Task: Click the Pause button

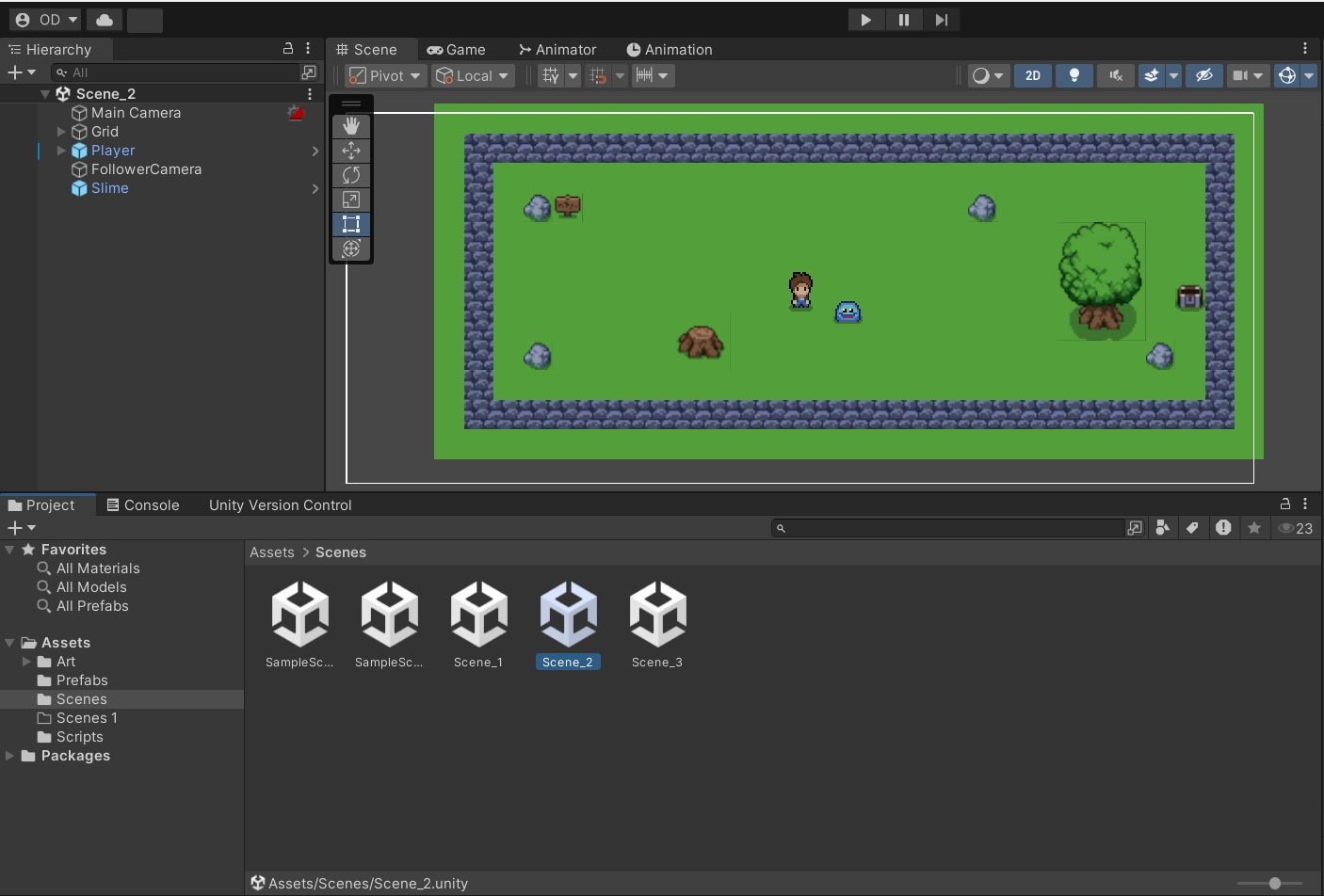Action: (x=903, y=20)
